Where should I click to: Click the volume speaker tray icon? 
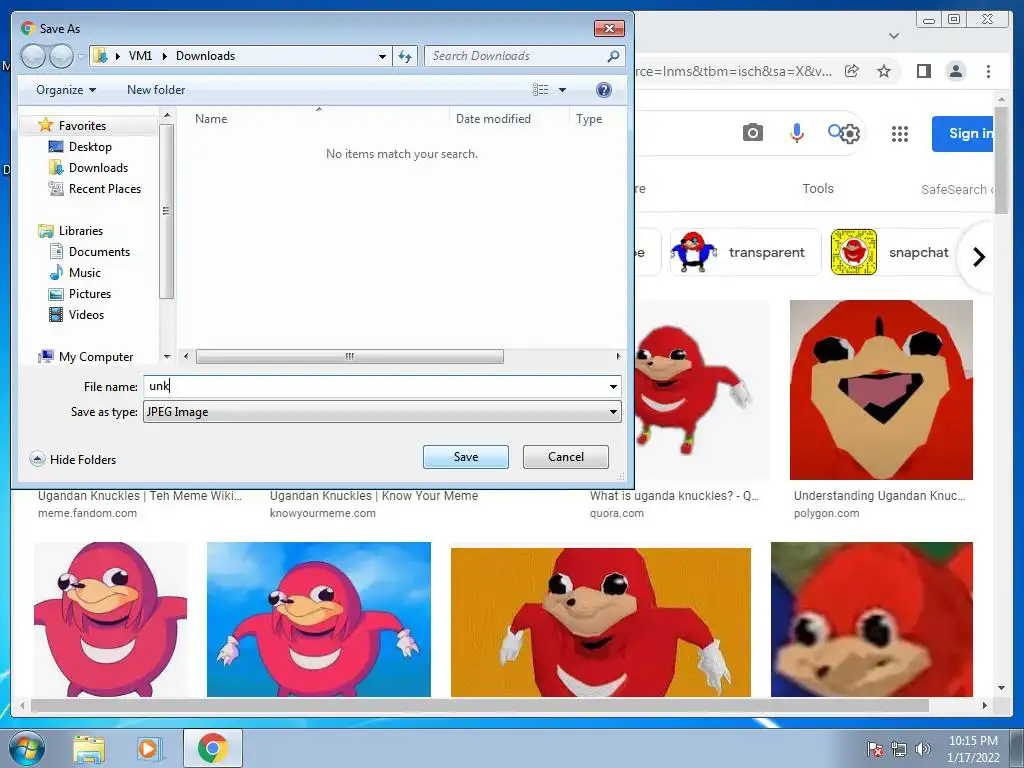(x=922, y=749)
